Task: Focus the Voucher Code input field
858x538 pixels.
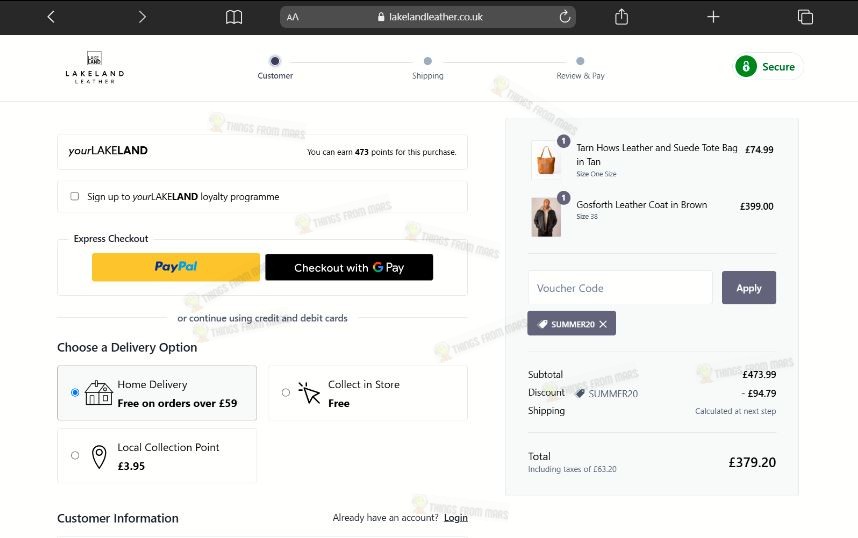Action: (x=620, y=287)
